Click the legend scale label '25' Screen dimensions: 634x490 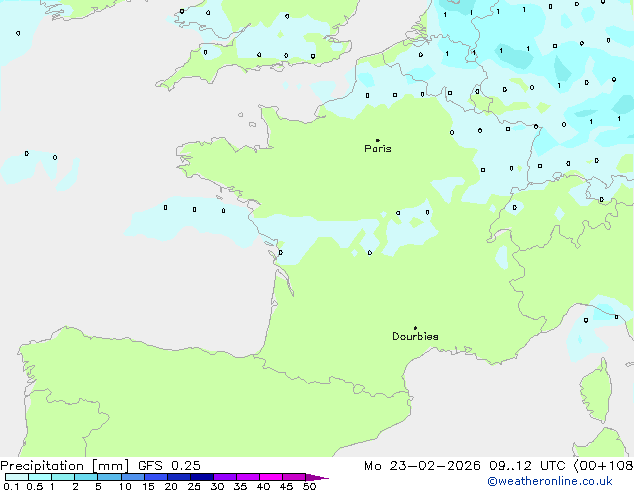tap(194, 486)
